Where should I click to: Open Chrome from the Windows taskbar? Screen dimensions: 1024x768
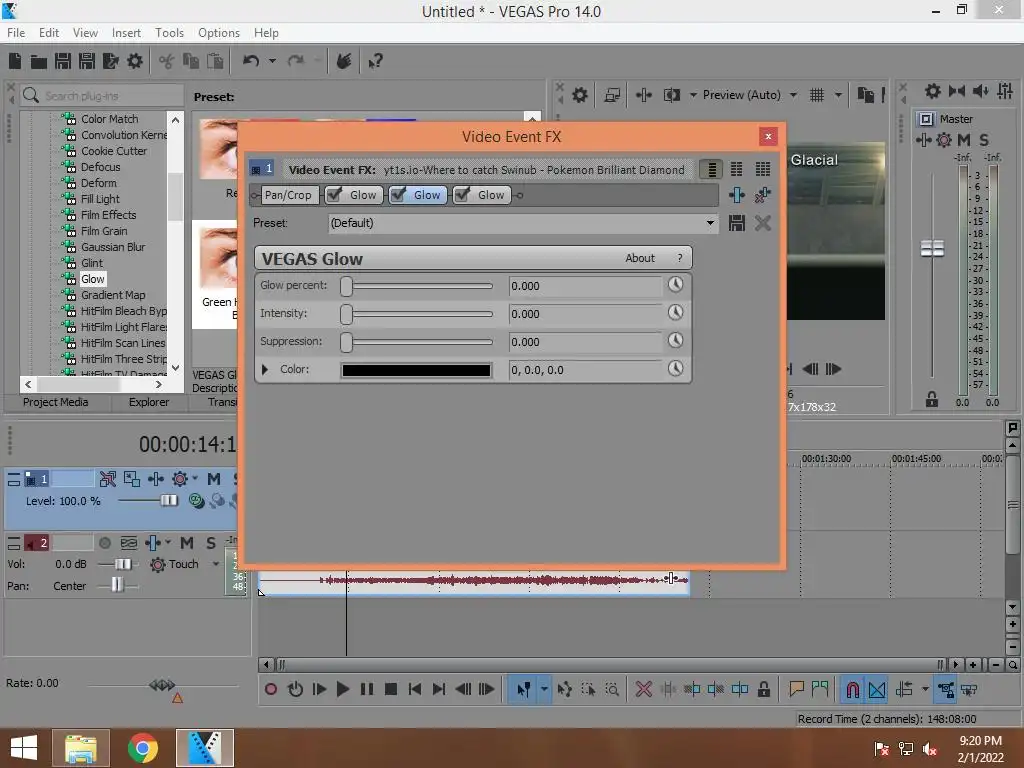(x=142, y=748)
